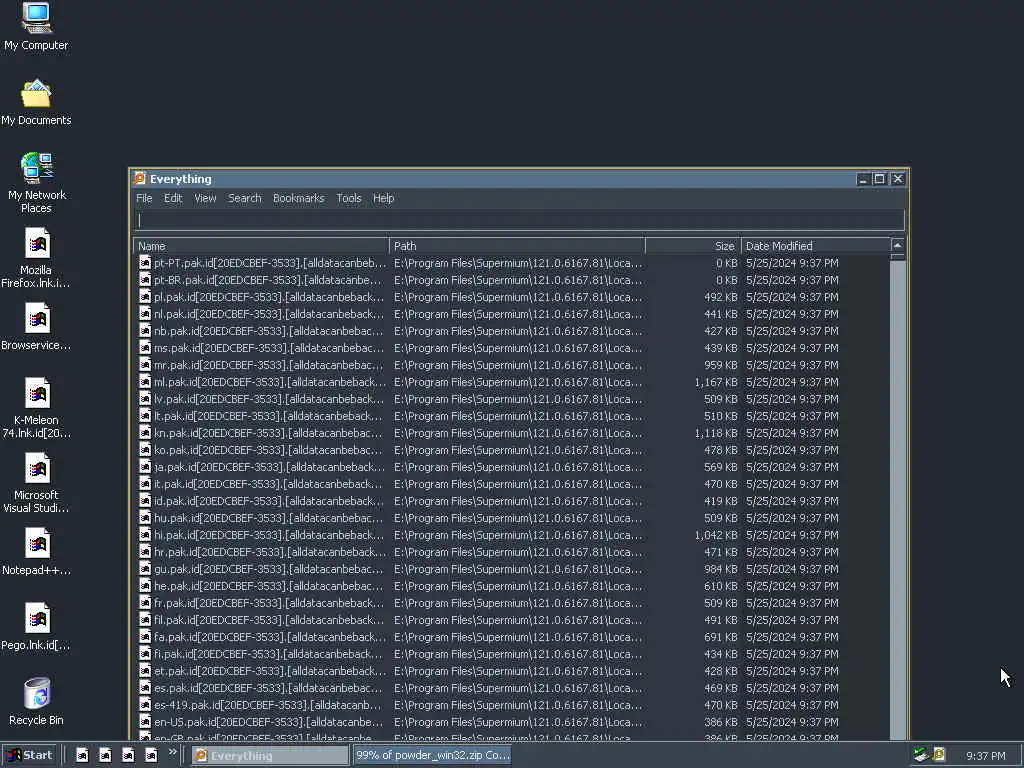Screen dimensions: 1024x768
Task: Select the Microsoft Visual Studio desktop icon
Action: pos(37,469)
